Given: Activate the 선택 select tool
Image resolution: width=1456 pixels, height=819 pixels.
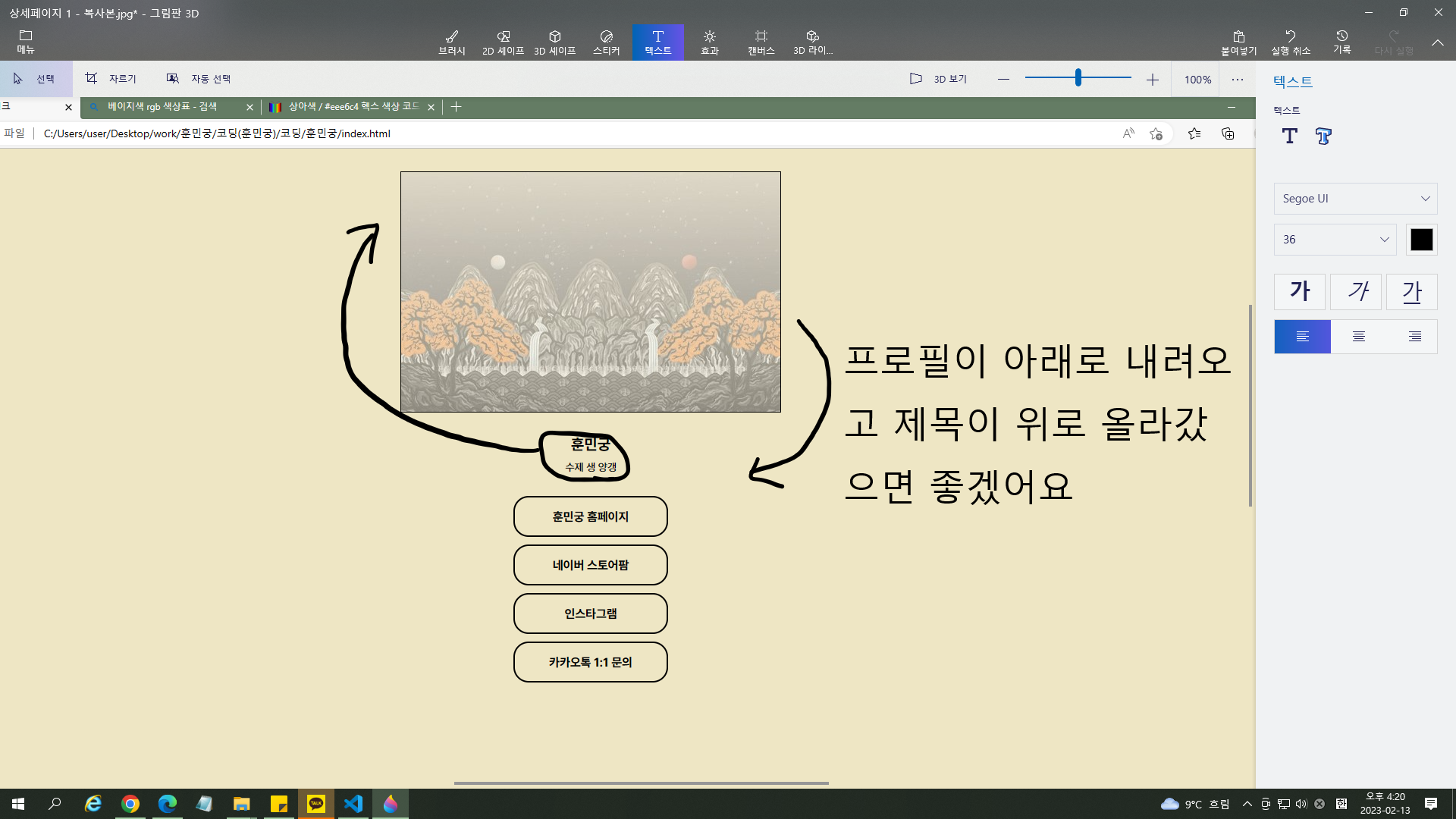Looking at the screenshot, I should point(36,79).
